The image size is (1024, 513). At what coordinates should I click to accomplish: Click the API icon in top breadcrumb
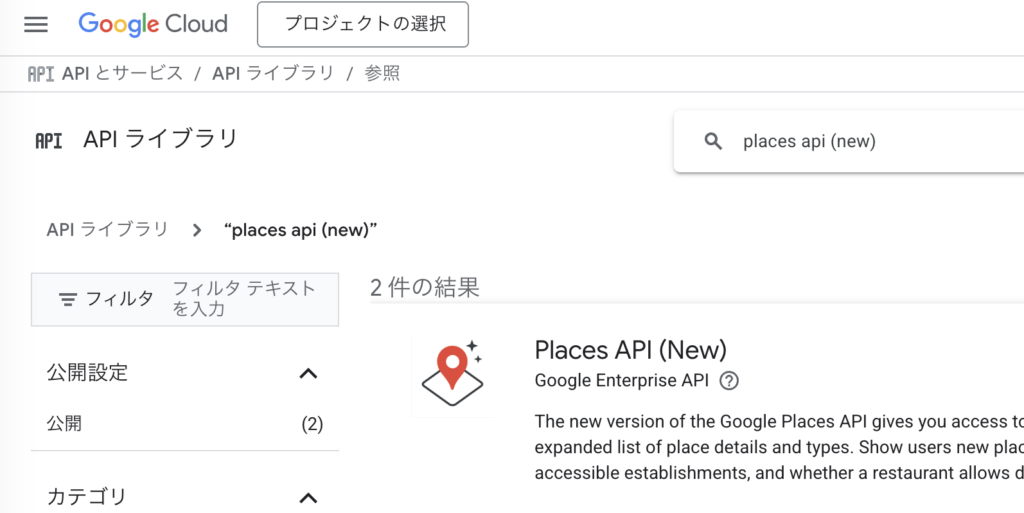pyautogui.click(x=41, y=74)
